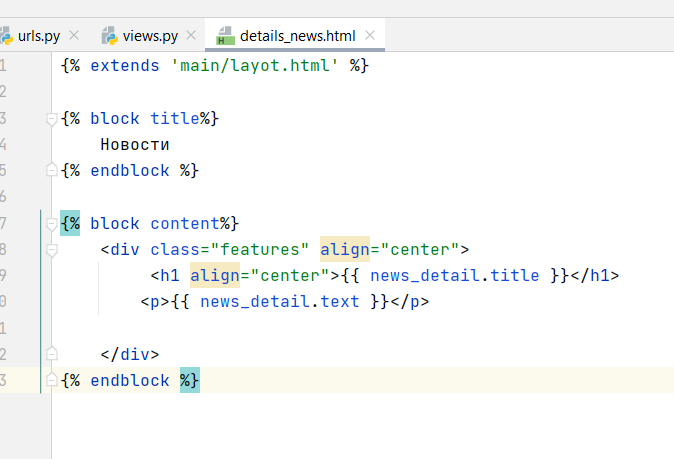
Task: Close the views.py tab
Action: (x=191, y=35)
